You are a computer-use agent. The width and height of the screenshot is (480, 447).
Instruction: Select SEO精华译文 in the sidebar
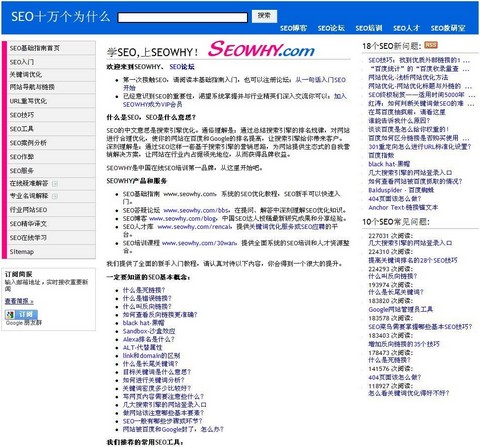(51, 224)
